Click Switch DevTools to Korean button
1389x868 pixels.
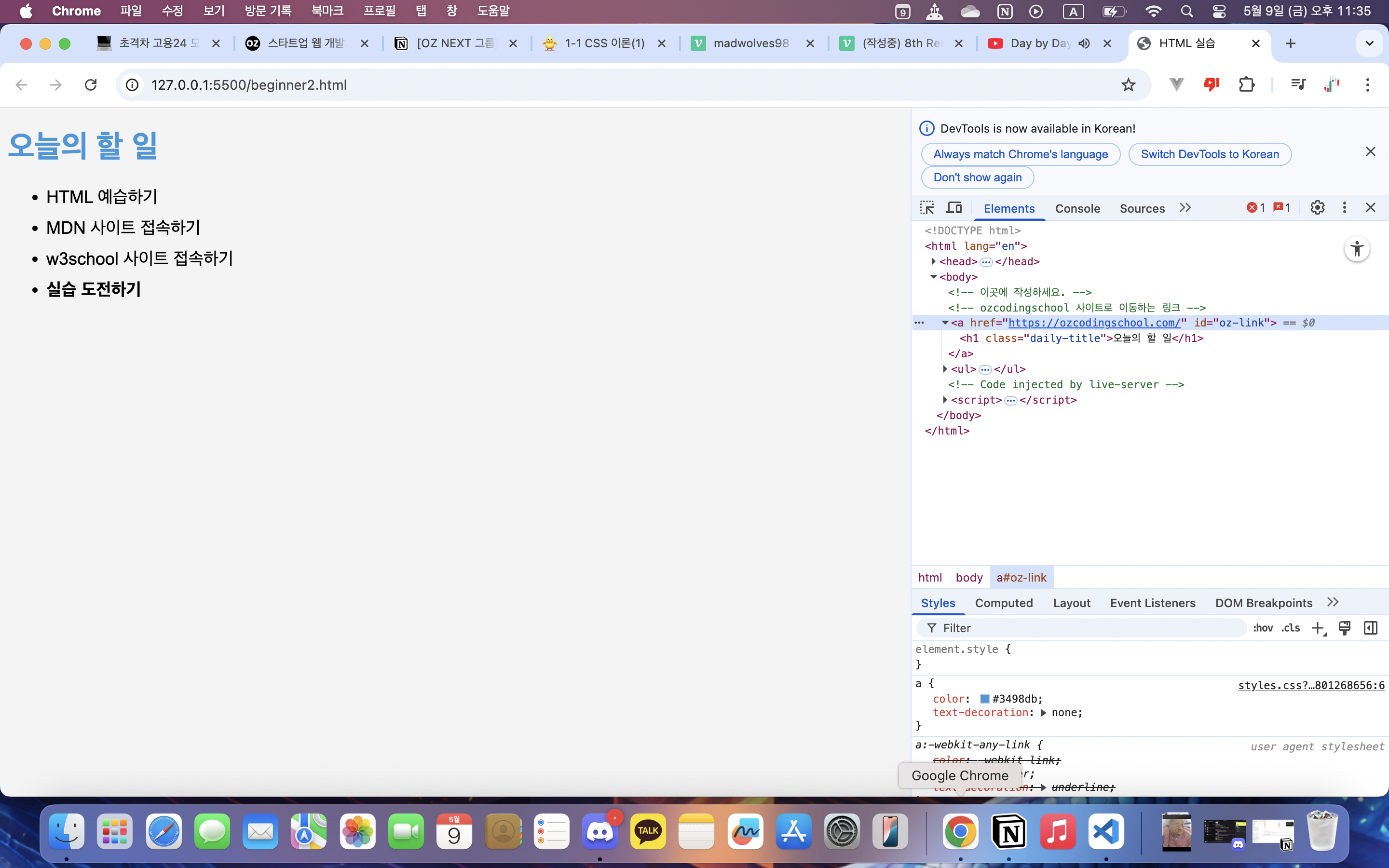click(1210, 154)
